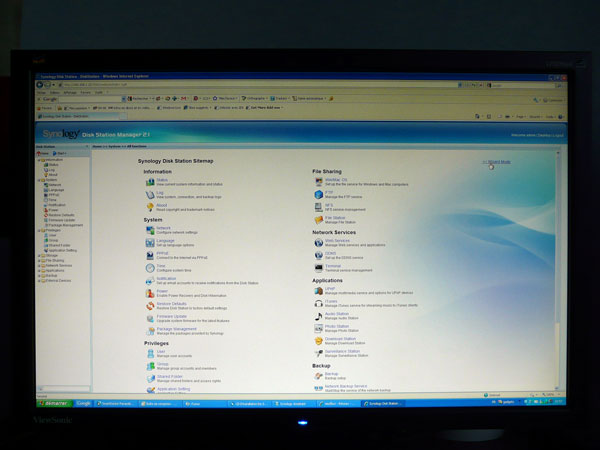Expand the Storage folder in sidebar tree
This screenshot has width=600, height=450.
pos(39,256)
